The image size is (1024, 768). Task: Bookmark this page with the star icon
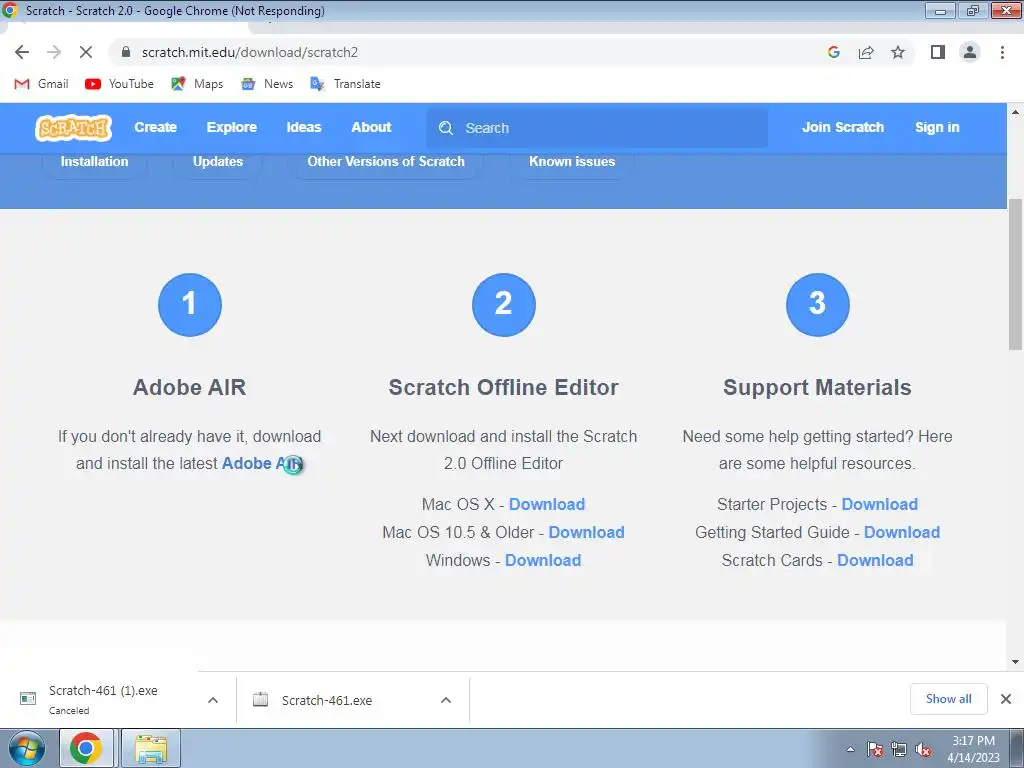[898, 52]
